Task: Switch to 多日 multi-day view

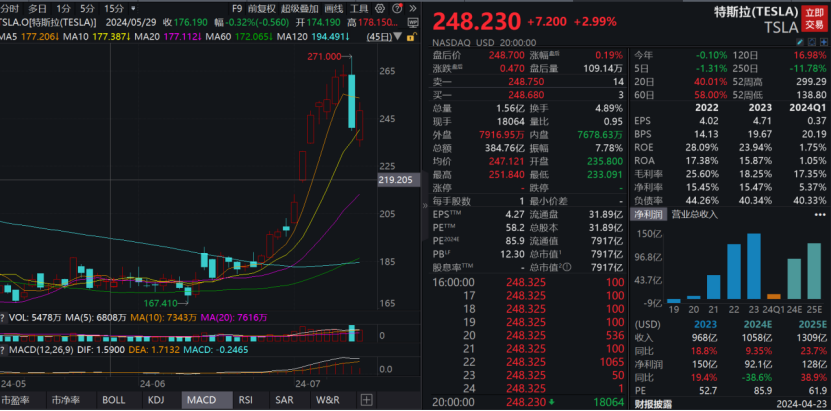Action: pos(37,8)
